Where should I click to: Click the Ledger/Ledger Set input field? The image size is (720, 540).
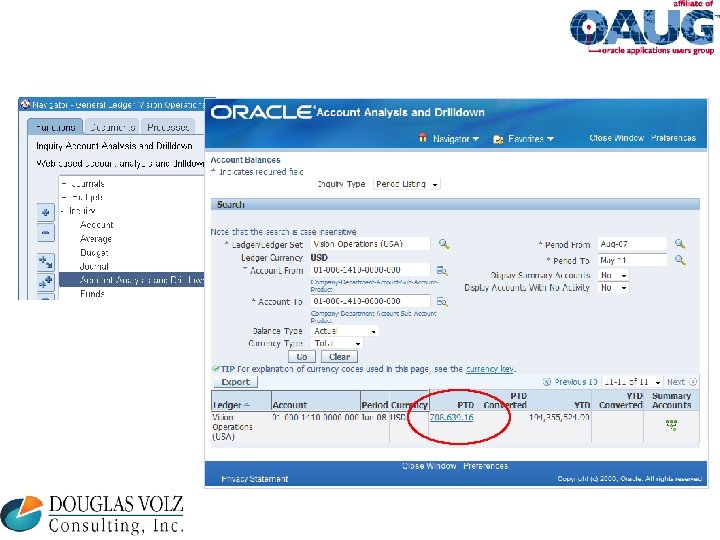[371, 244]
